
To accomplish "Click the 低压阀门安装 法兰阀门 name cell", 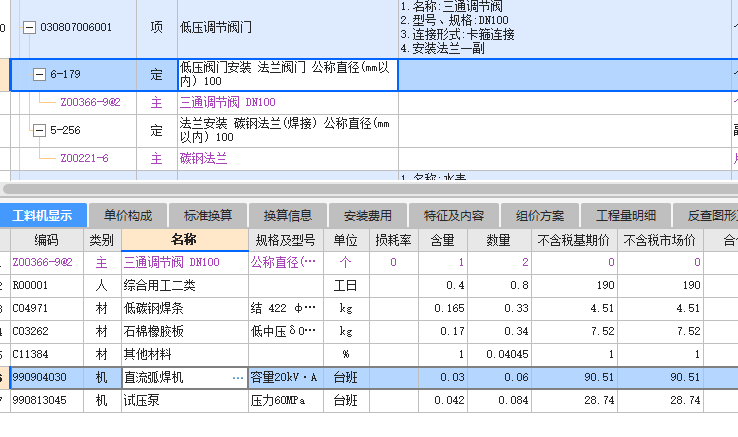I will [x=288, y=74].
